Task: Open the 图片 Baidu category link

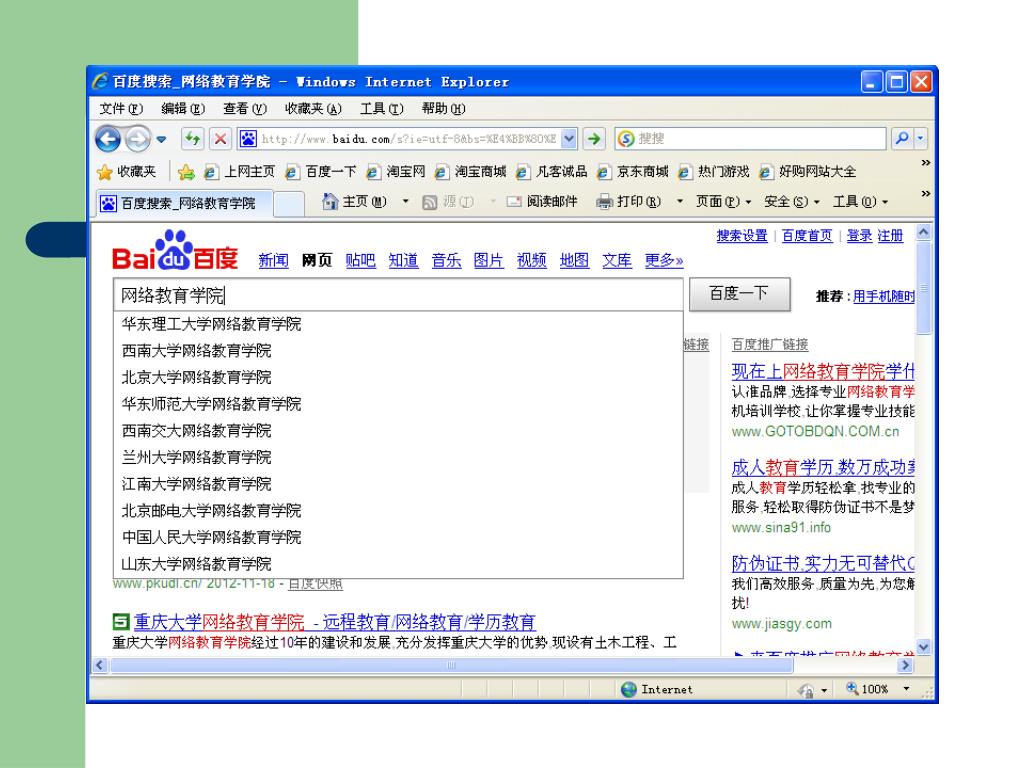Action: (488, 261)
